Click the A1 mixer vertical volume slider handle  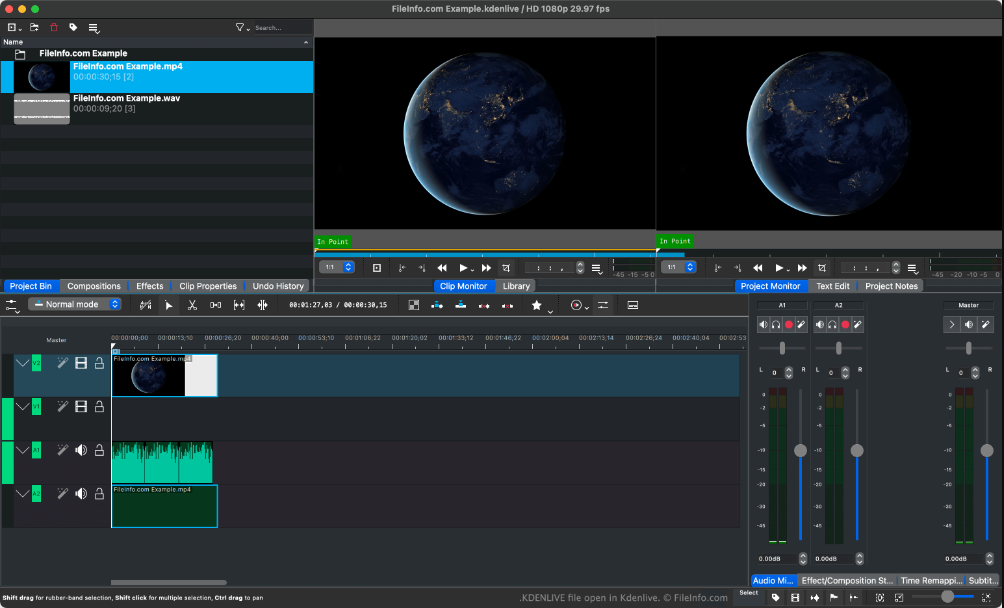(800, 451)
